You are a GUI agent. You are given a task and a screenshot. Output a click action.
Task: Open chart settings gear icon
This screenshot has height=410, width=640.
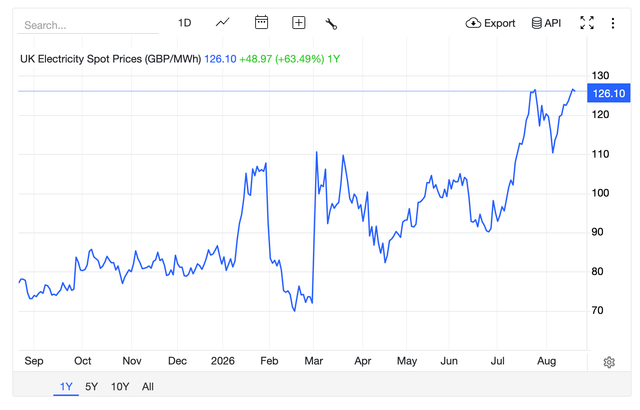tap(609, 362)
